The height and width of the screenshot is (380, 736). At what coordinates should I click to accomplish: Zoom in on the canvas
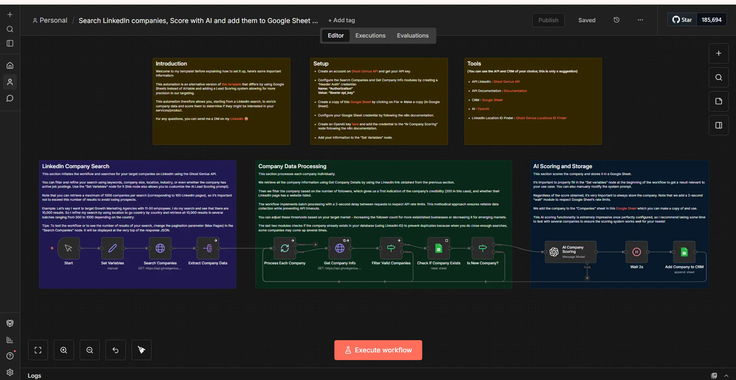(64, 350)
